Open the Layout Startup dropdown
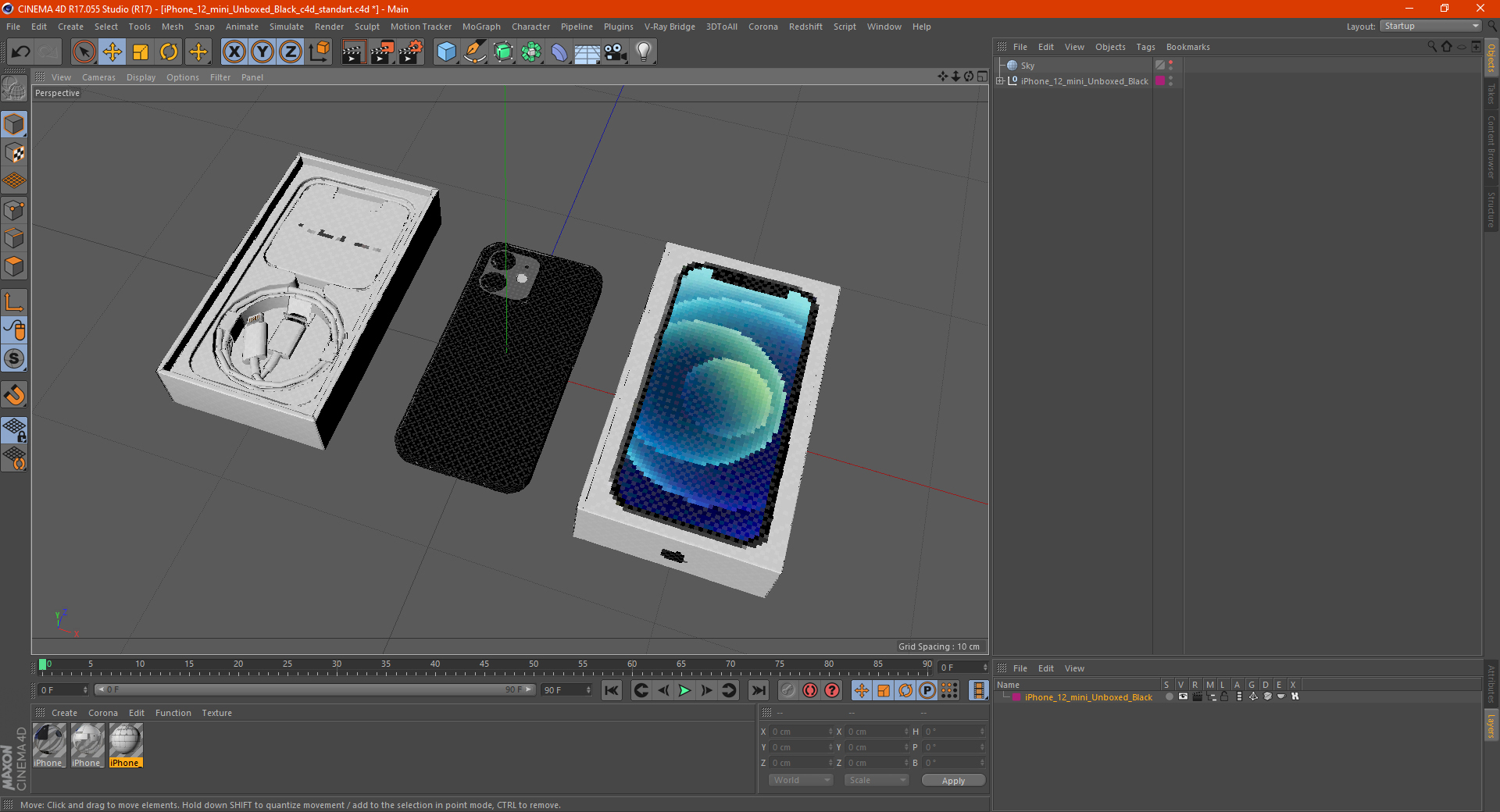This screenshot has height=812, width=1500. click(1431, 26)
